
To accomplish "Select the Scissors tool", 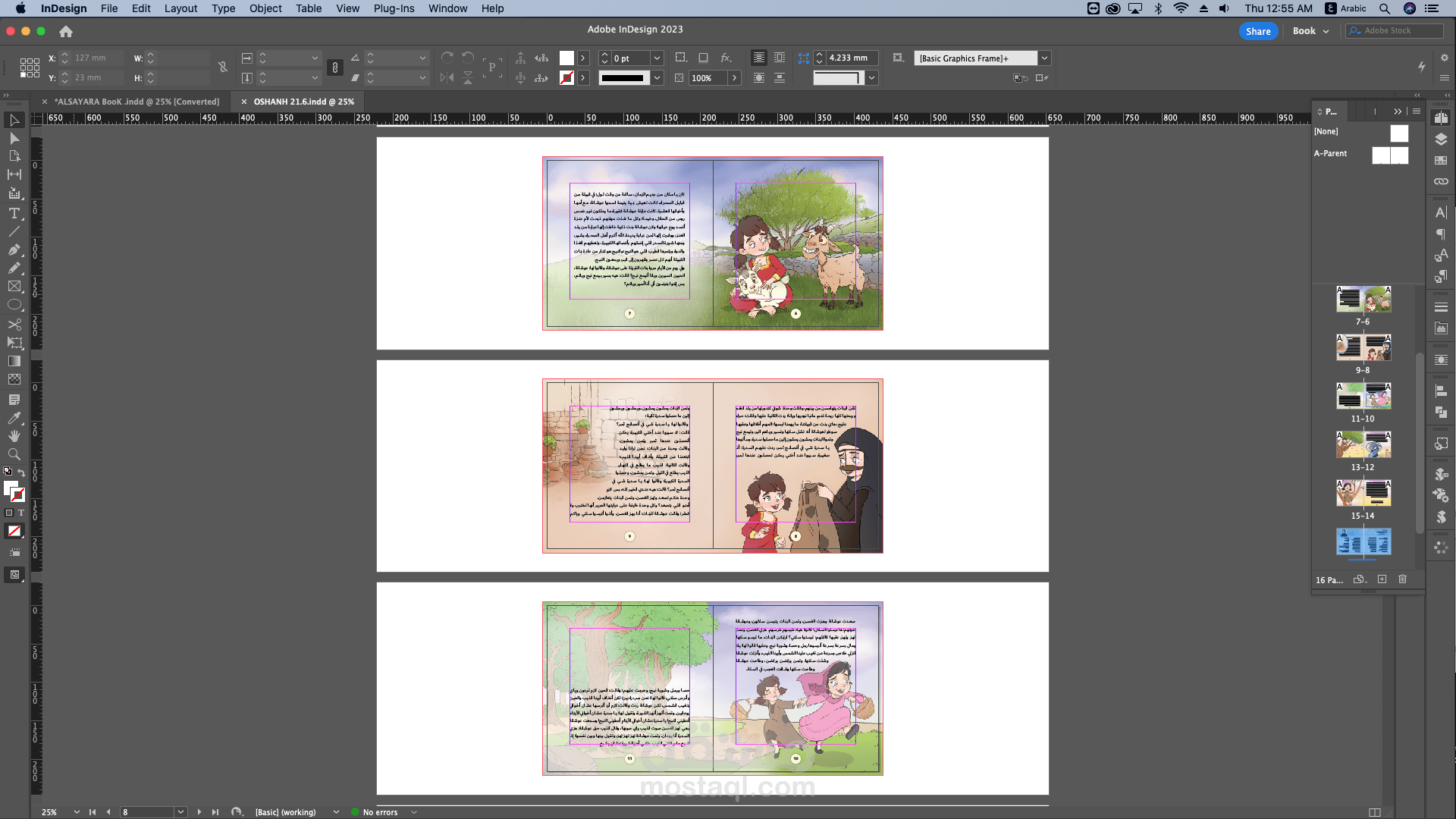I will [x=14, y=324].
